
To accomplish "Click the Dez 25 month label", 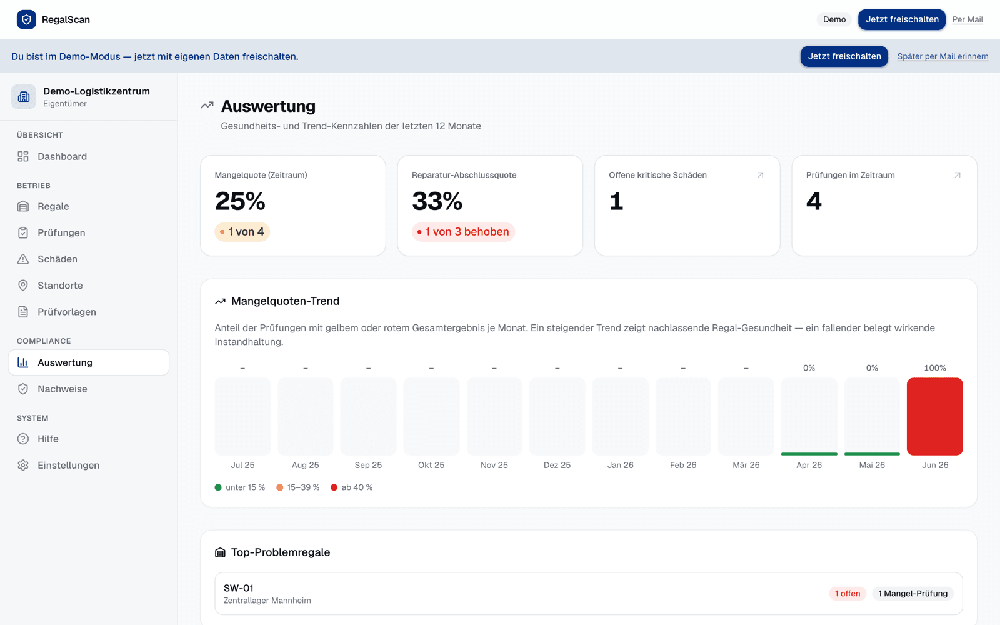I will click(x=557, y=465).
